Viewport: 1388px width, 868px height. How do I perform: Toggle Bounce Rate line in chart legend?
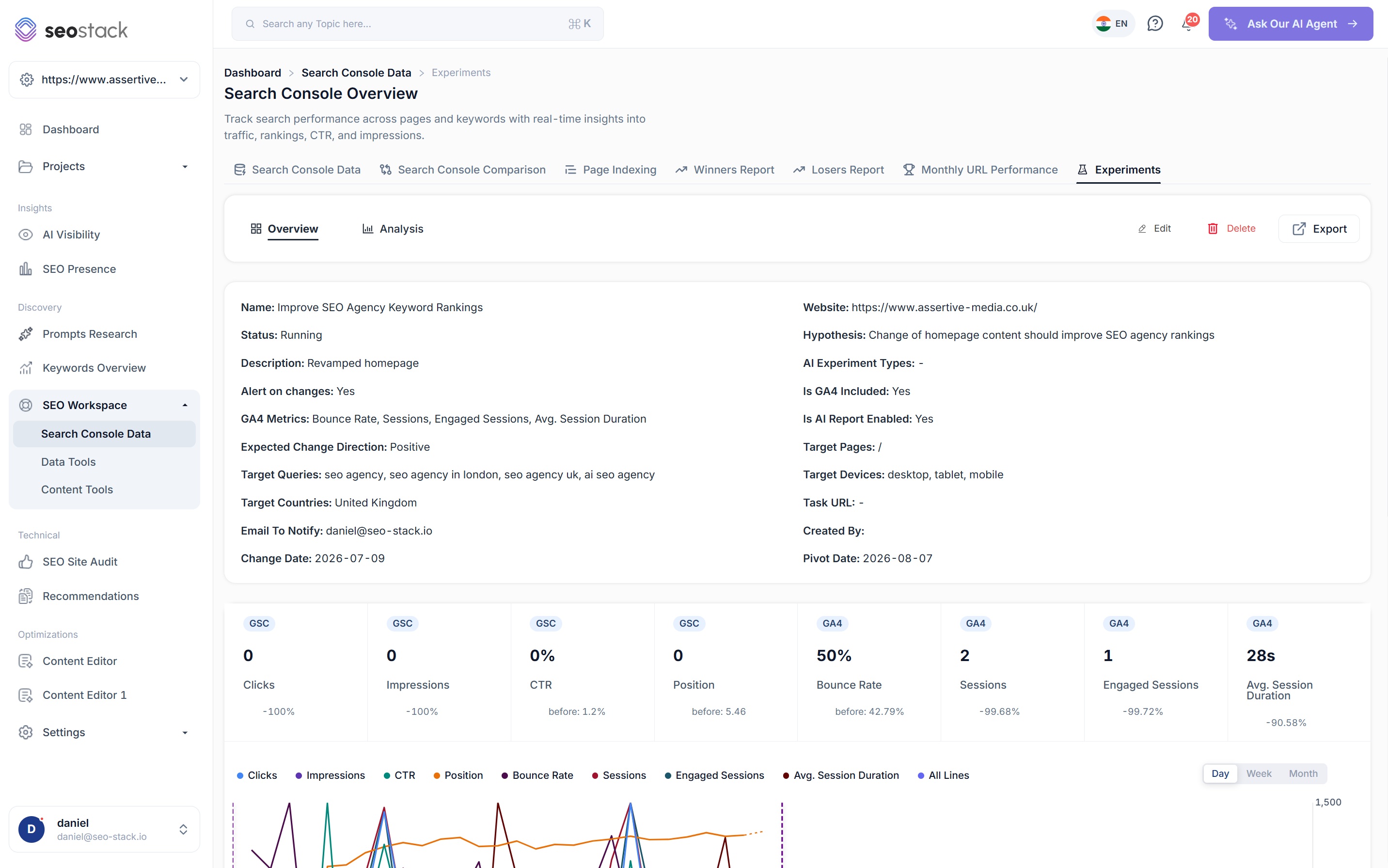538,775
